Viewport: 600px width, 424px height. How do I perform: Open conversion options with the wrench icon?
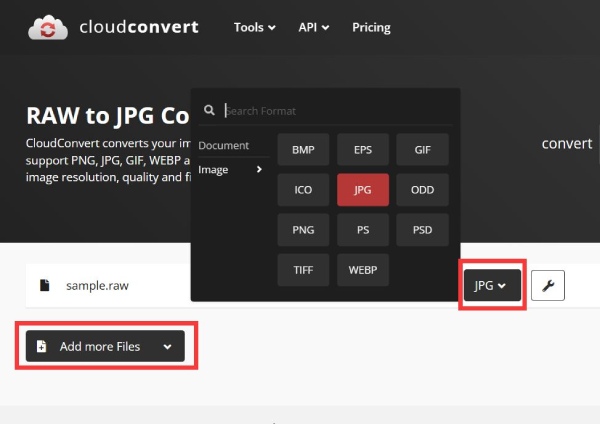point(548,285)
